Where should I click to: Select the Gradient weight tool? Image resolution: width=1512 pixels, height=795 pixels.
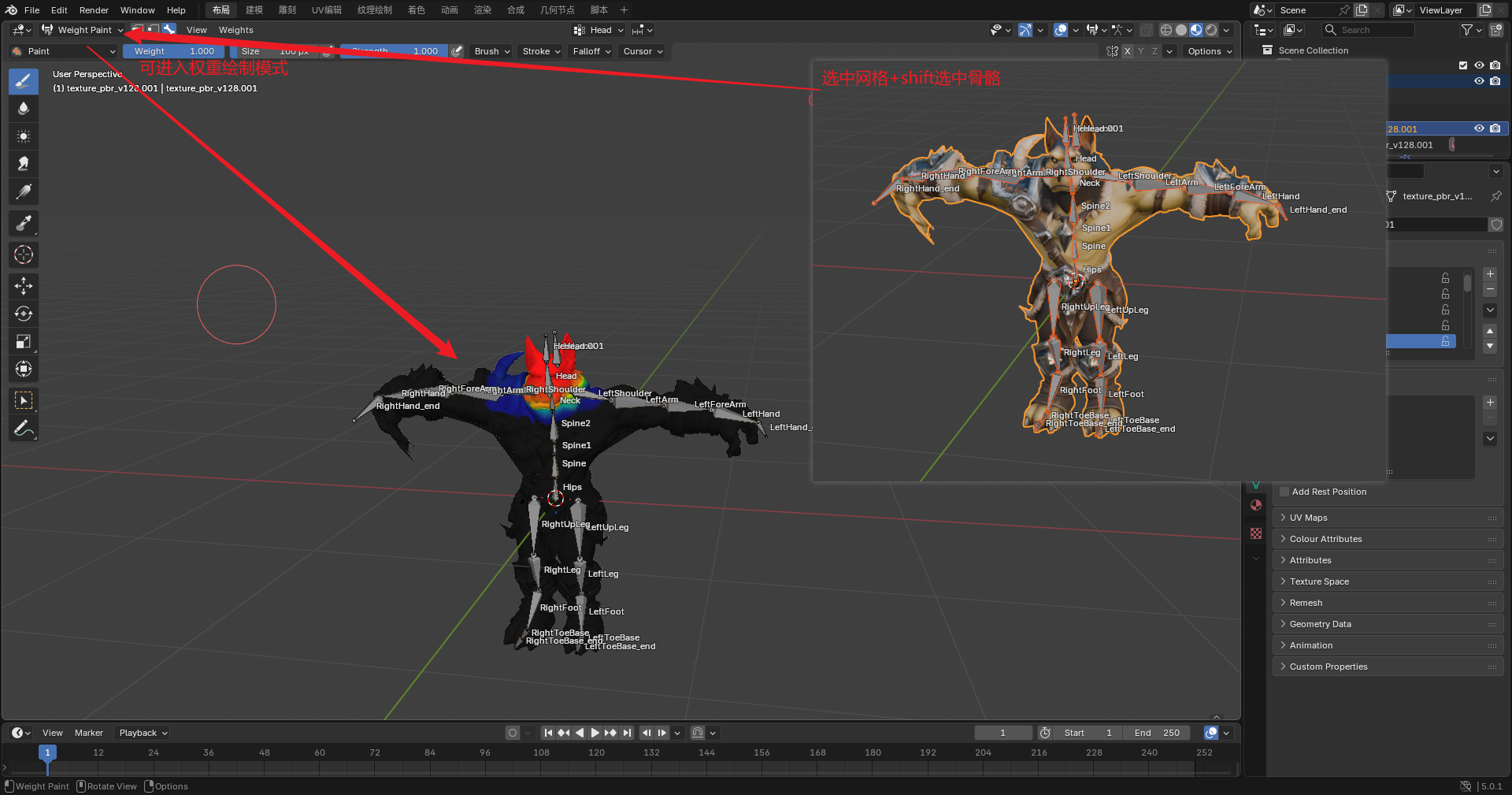click(24, 191)
